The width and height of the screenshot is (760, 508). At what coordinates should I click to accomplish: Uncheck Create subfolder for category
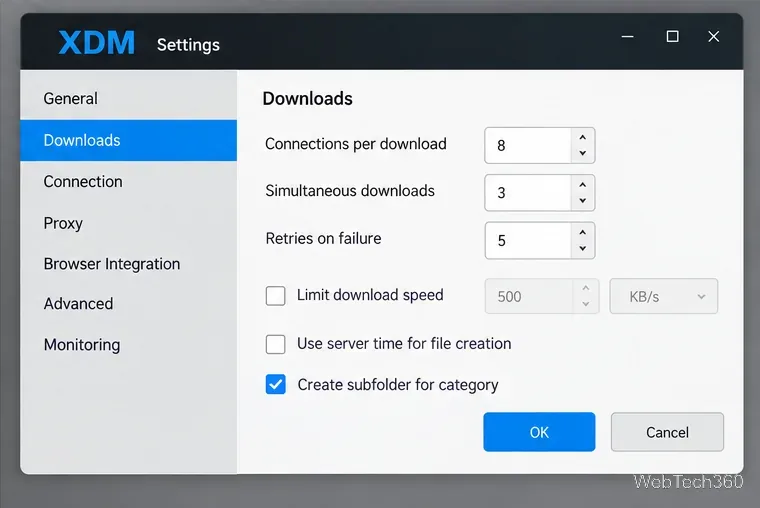(275, 385)
